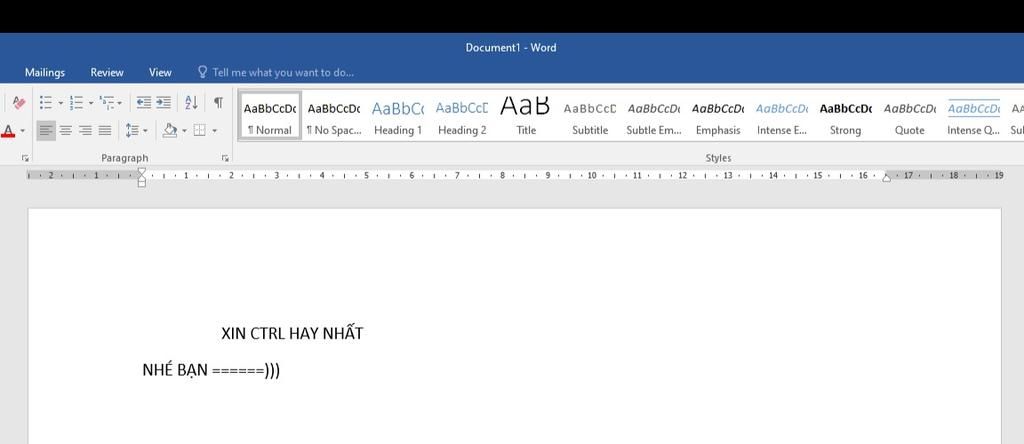This screenshot has height=444, width=1024.
Task: Open the line spacing dropdown arrow
Action: tap(145, 131)
